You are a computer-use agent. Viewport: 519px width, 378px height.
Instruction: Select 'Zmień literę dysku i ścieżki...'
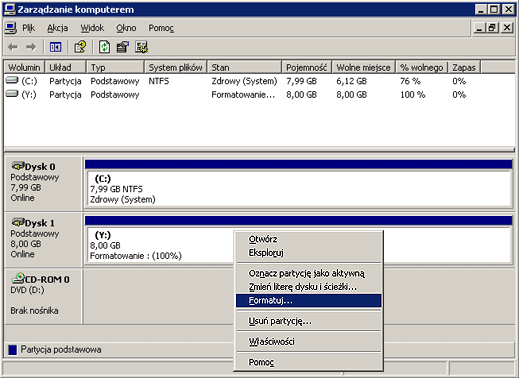click(309, 287)
